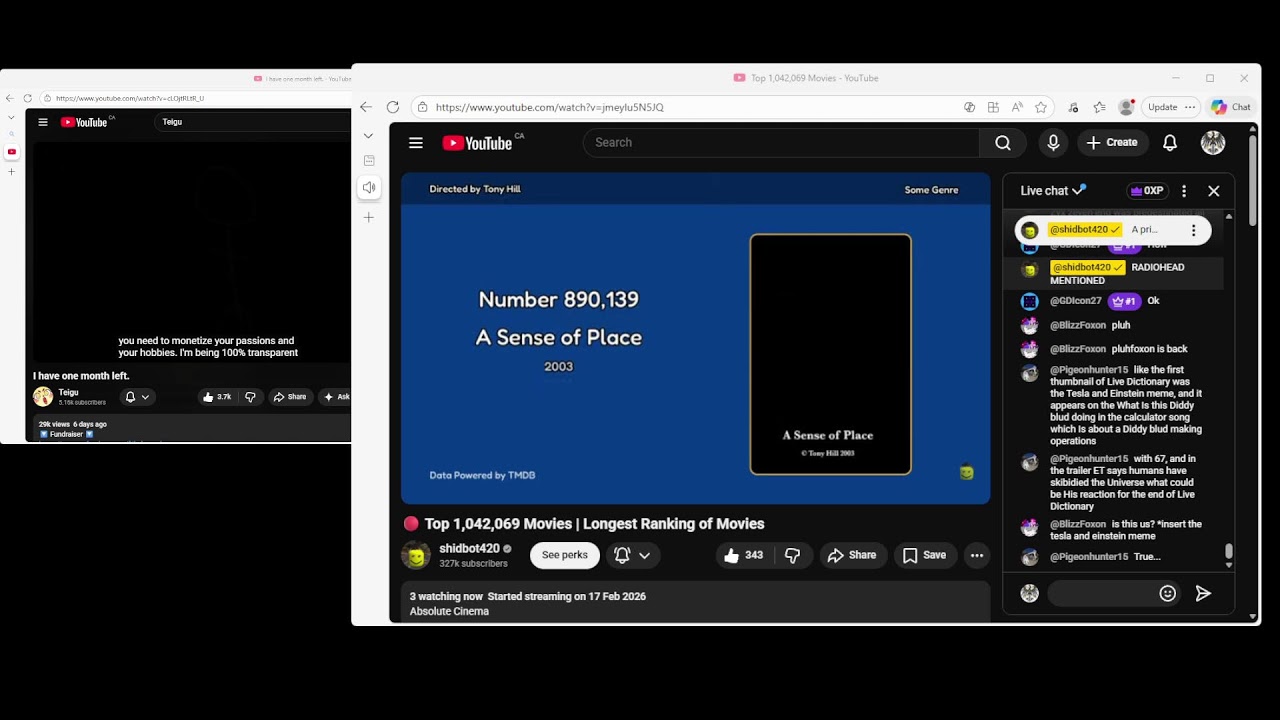Image resolution: width=1280 pixels, height=720 pixels.
Task: Open account avatar menu in front window
Action: [1213, 143]
